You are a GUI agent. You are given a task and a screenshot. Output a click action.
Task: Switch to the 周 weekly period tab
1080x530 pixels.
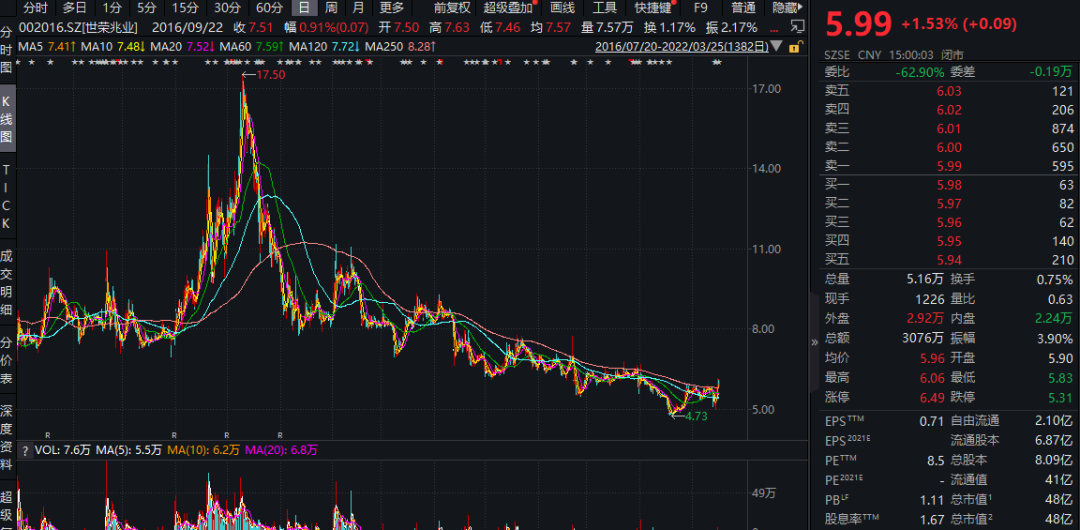(331, 8)
